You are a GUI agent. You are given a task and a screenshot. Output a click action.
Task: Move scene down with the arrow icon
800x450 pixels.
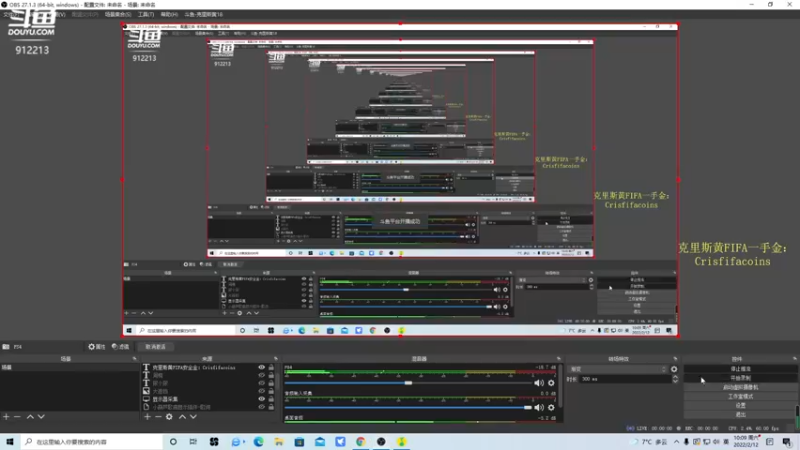pyautogui.click(x=41, y=417)
